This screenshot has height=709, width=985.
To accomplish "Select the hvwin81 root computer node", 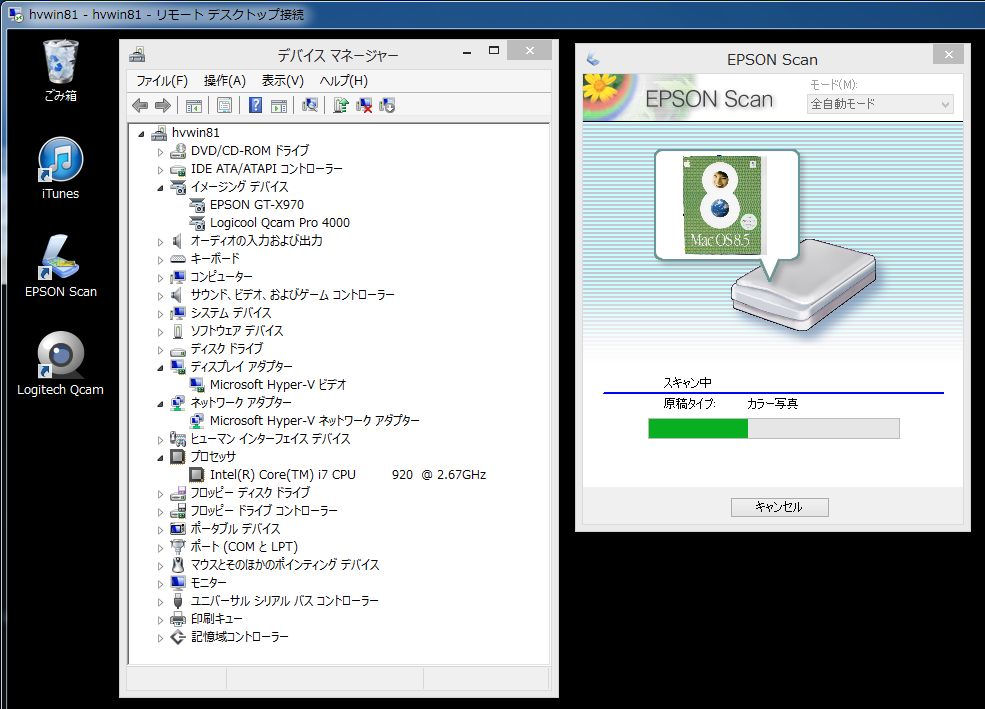I will point(195,133).
